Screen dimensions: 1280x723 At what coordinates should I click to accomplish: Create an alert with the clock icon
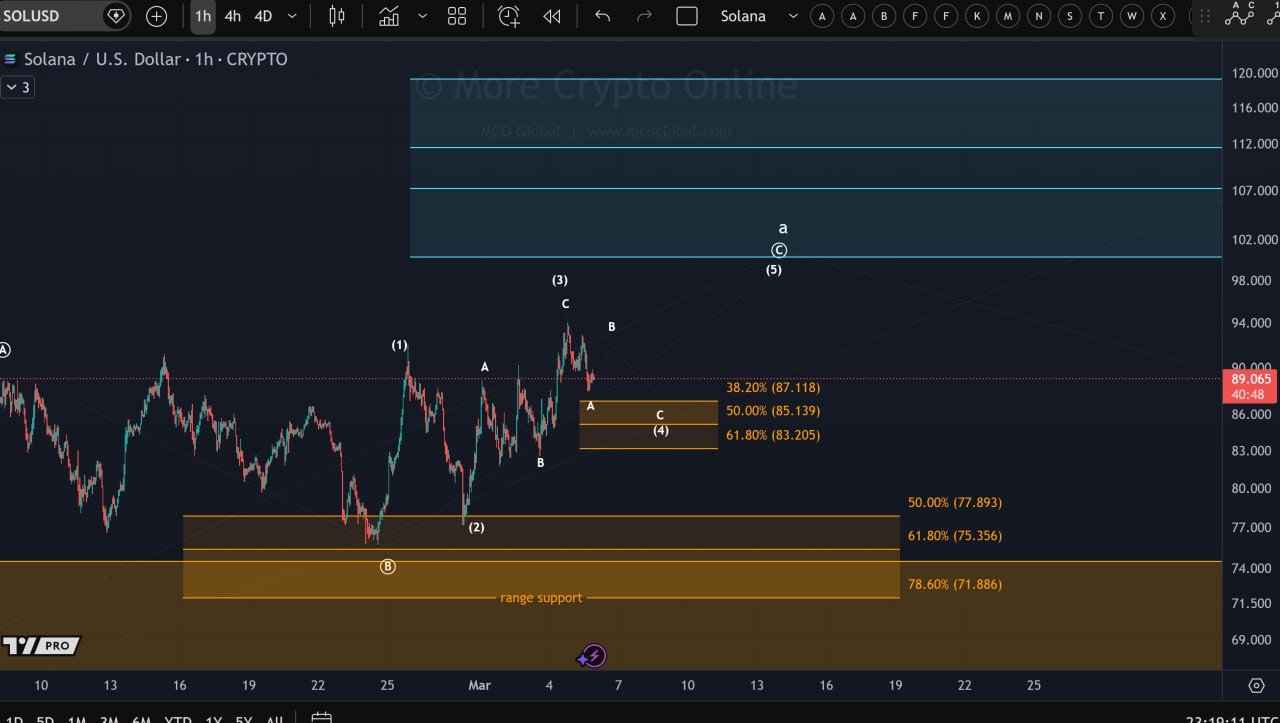pyautogui.click(x=508, y=16)
